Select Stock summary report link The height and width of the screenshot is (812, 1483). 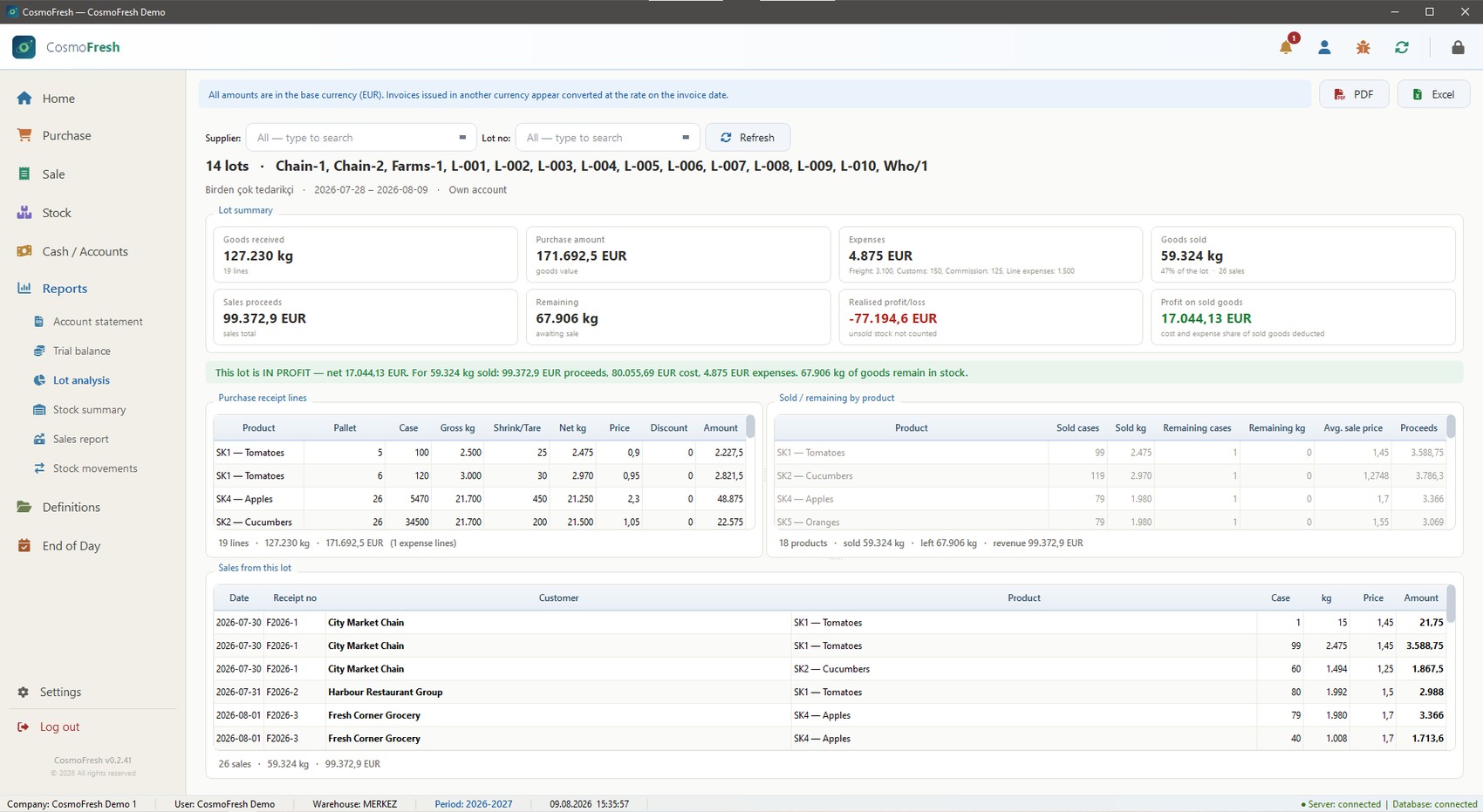[x=89, y=410]
